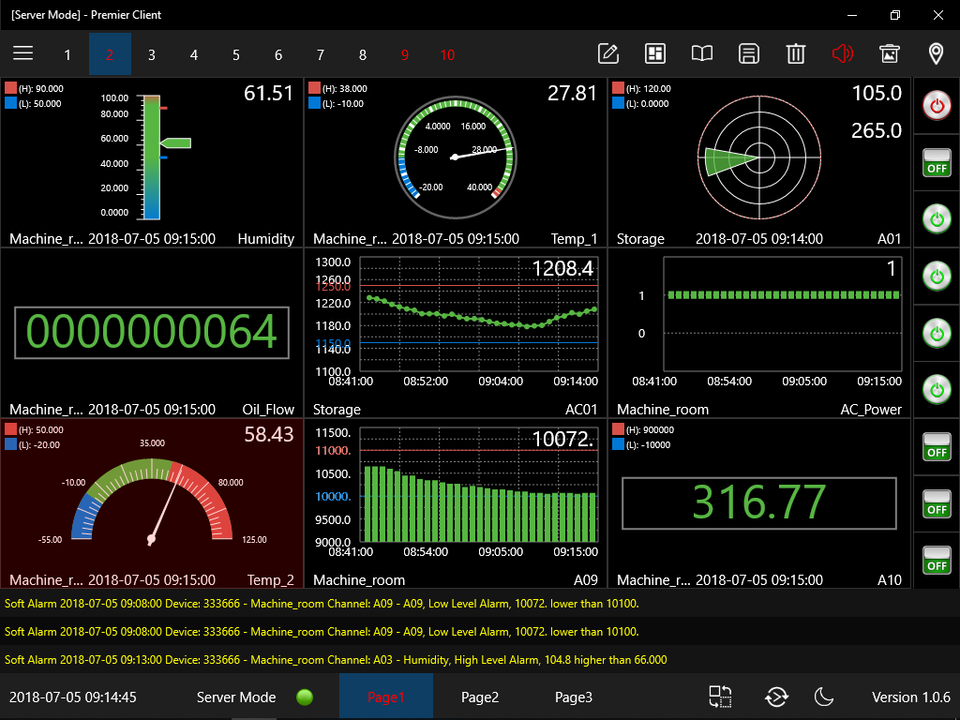Click the Humidity red high-limit color swatch
The image size is (960, 720).
[11, 89]
